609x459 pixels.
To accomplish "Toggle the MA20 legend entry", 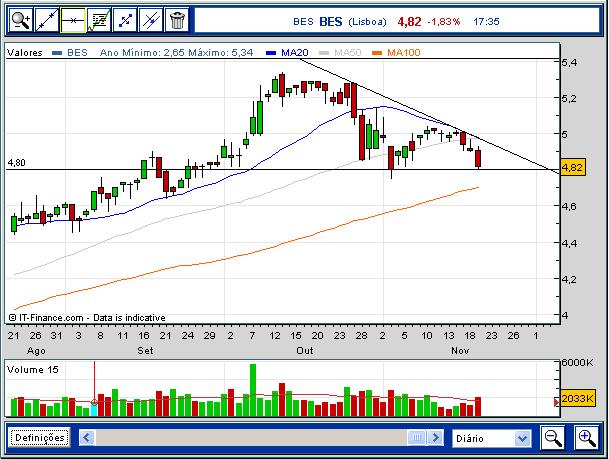I will click(287, 52).
